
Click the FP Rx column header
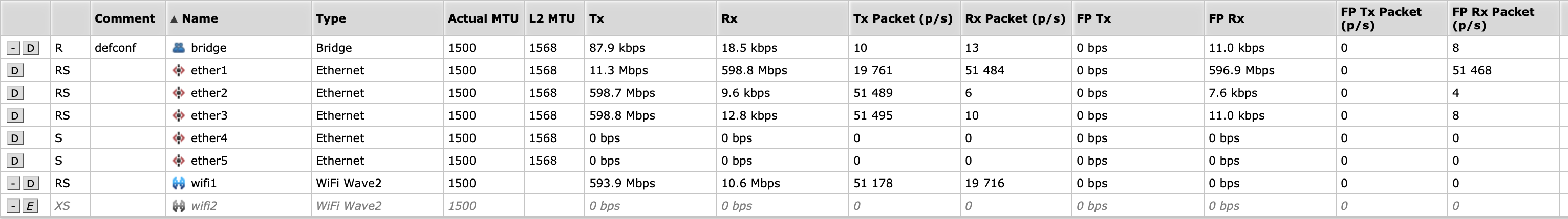[1226, 18]
